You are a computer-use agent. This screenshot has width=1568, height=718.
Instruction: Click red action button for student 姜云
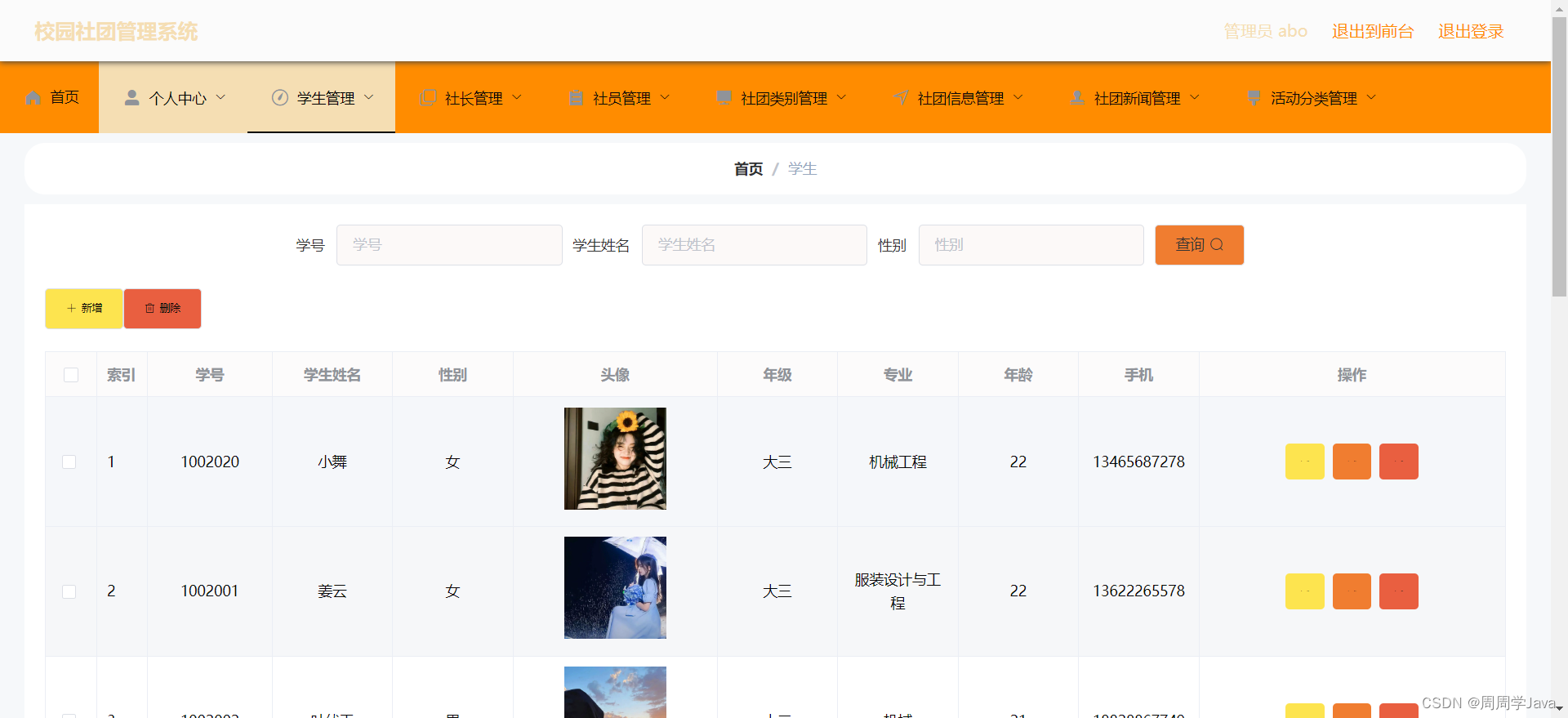1399,591
